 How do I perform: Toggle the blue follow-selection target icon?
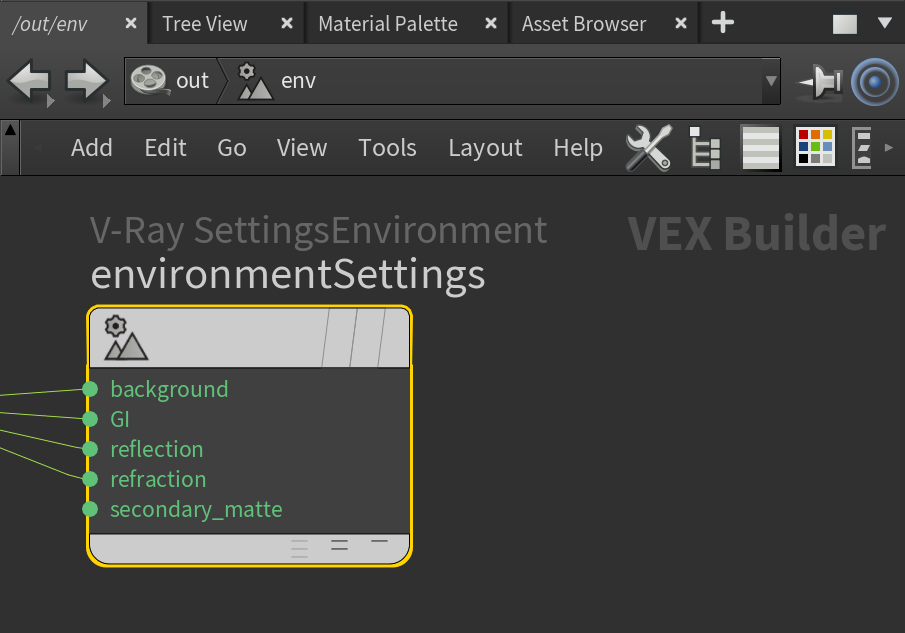[874, 82]
